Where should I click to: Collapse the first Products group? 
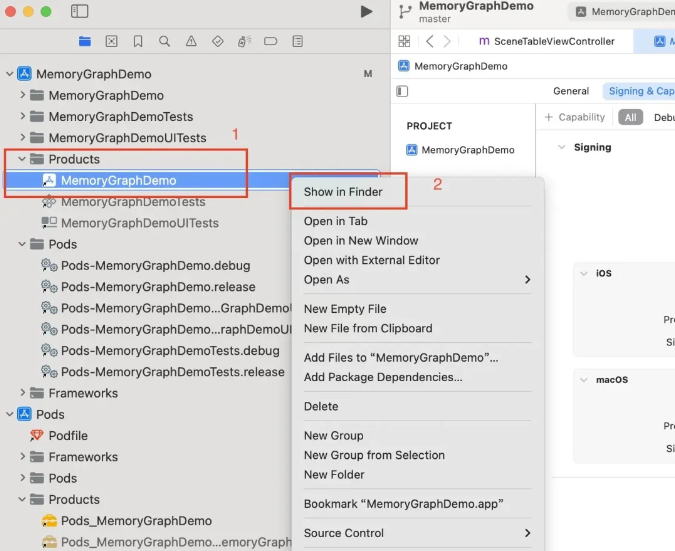tap(22, 159)
